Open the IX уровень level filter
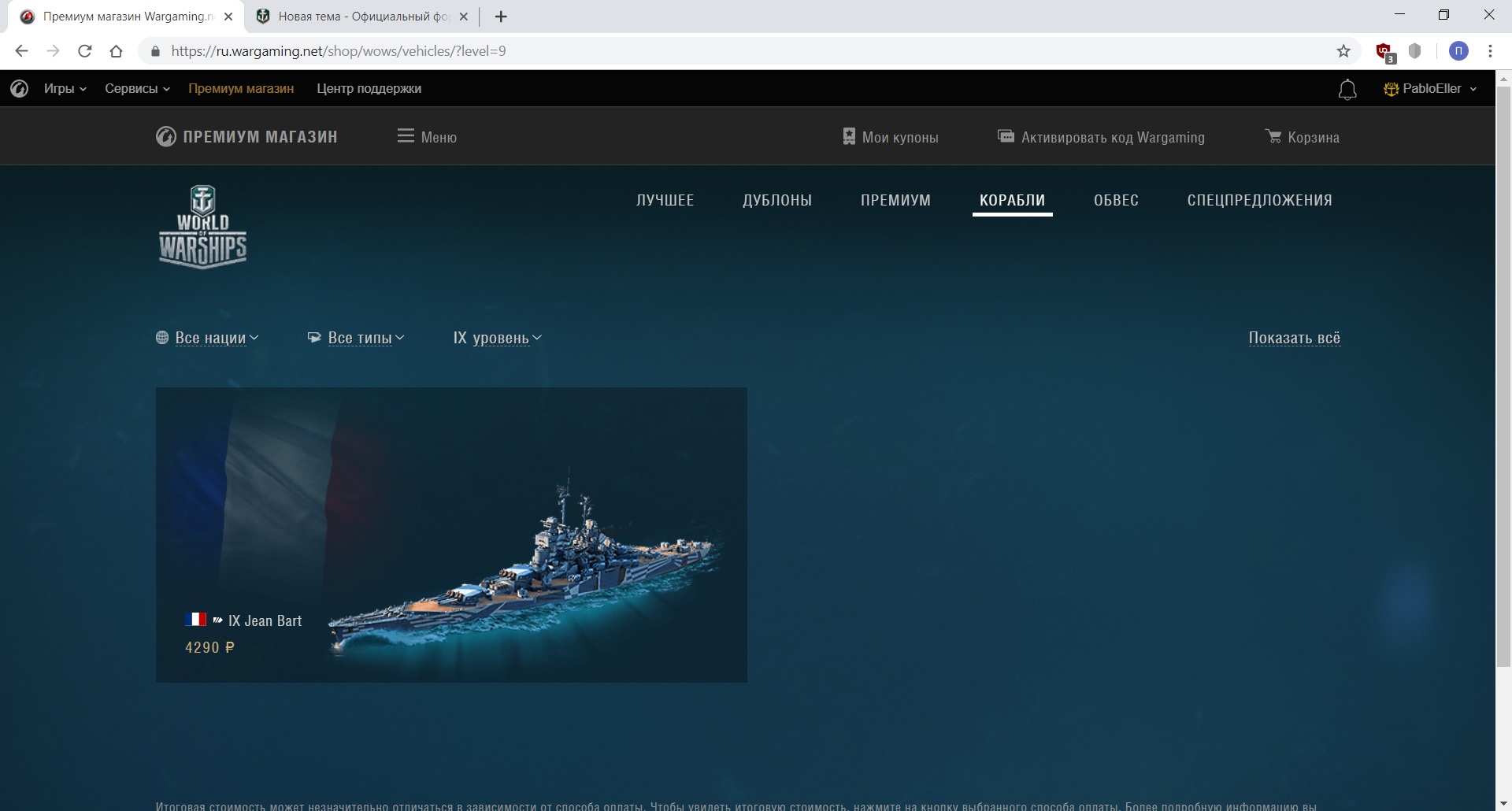 [x=498, y=338]
